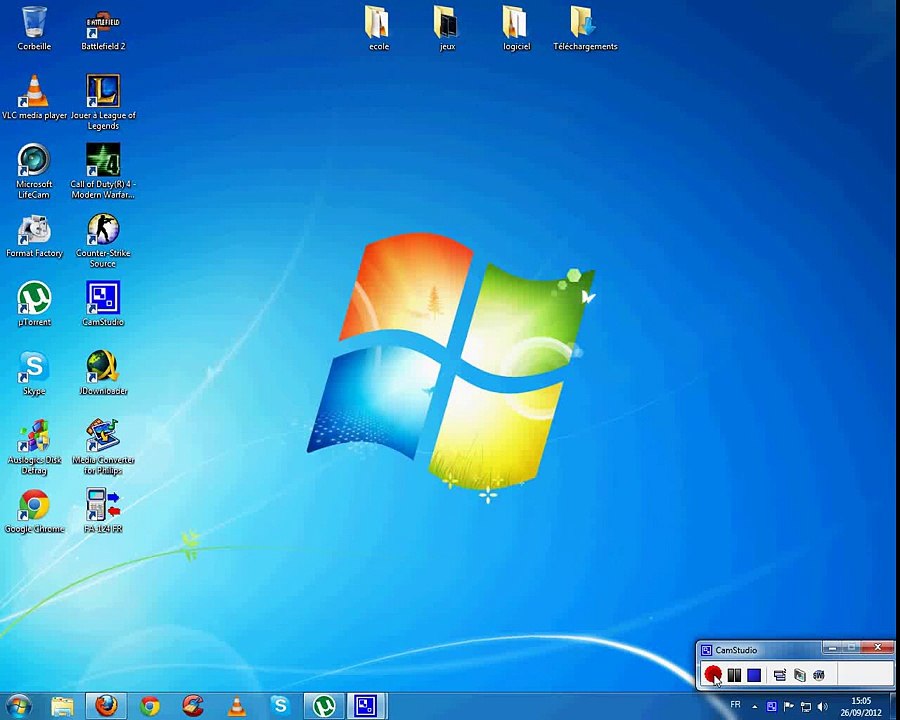Select the jeux folder

(x=447, y=28)
